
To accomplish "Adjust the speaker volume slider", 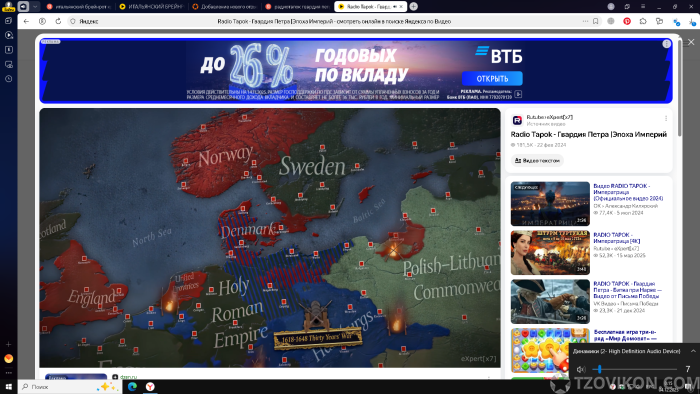I will tap(634, 369).
